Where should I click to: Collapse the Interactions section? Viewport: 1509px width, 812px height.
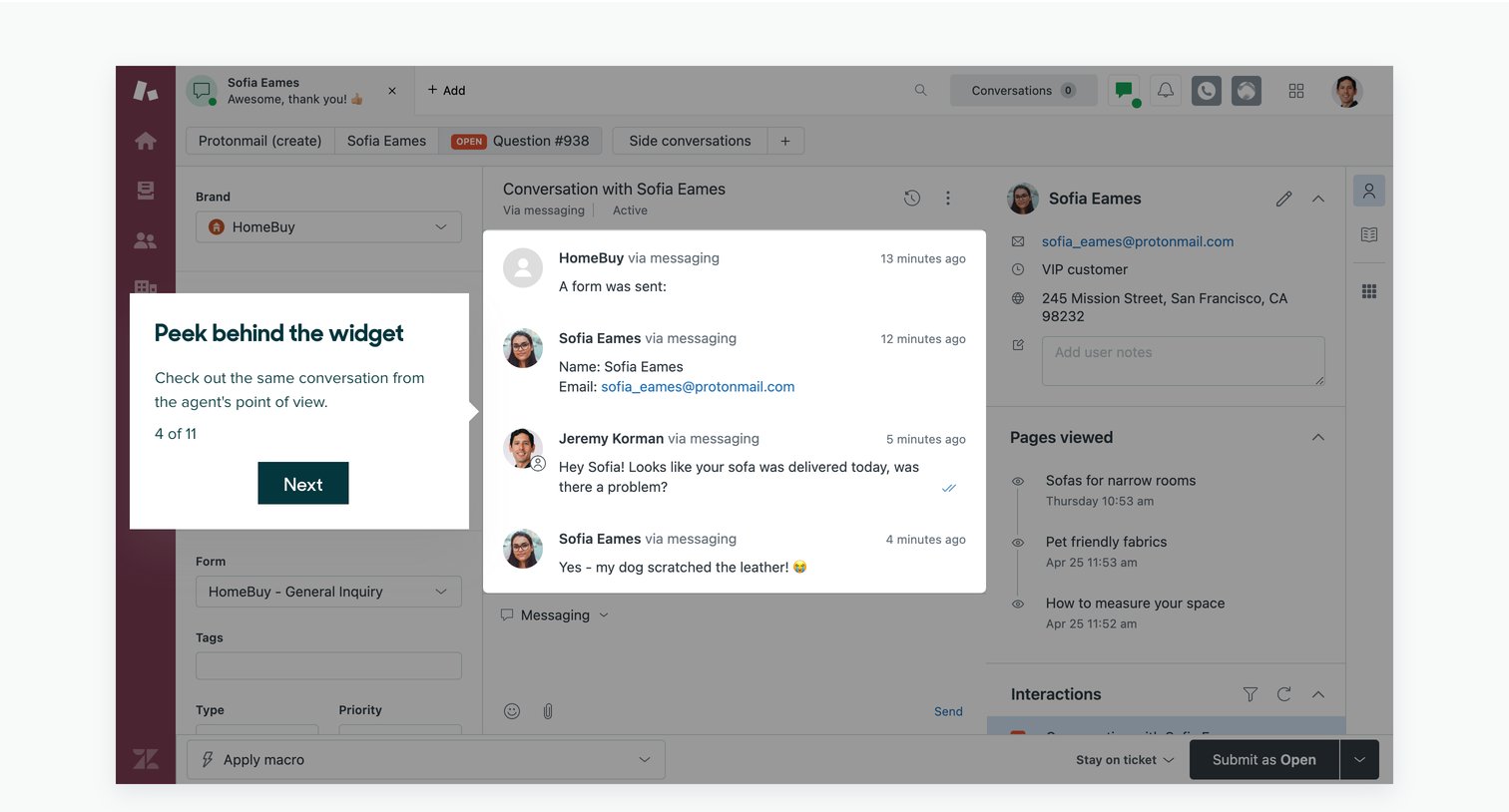[x=1318, y=694]
